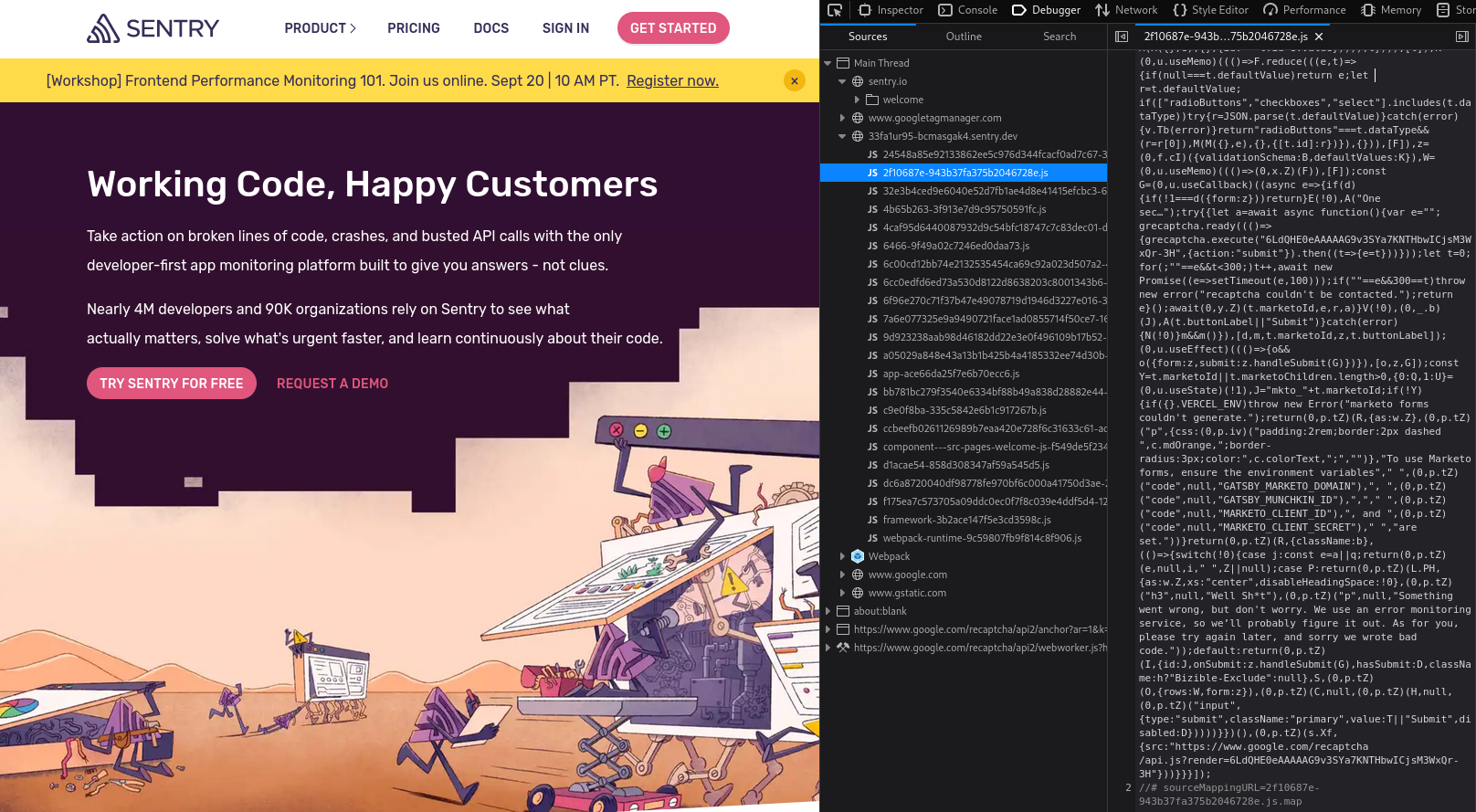This screenshot has height=812, width=1476.
Task: Click the frame icon beside about:blank
Action: 843,611
